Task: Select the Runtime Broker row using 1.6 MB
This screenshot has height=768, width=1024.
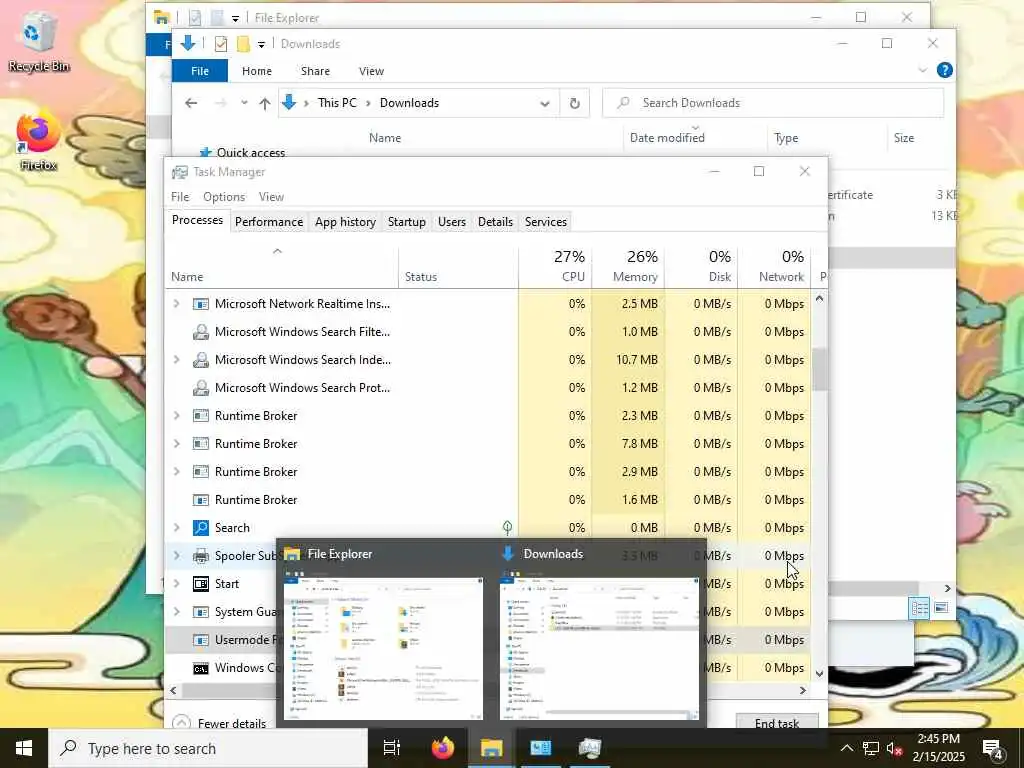Action: click(x=488, y=500)
